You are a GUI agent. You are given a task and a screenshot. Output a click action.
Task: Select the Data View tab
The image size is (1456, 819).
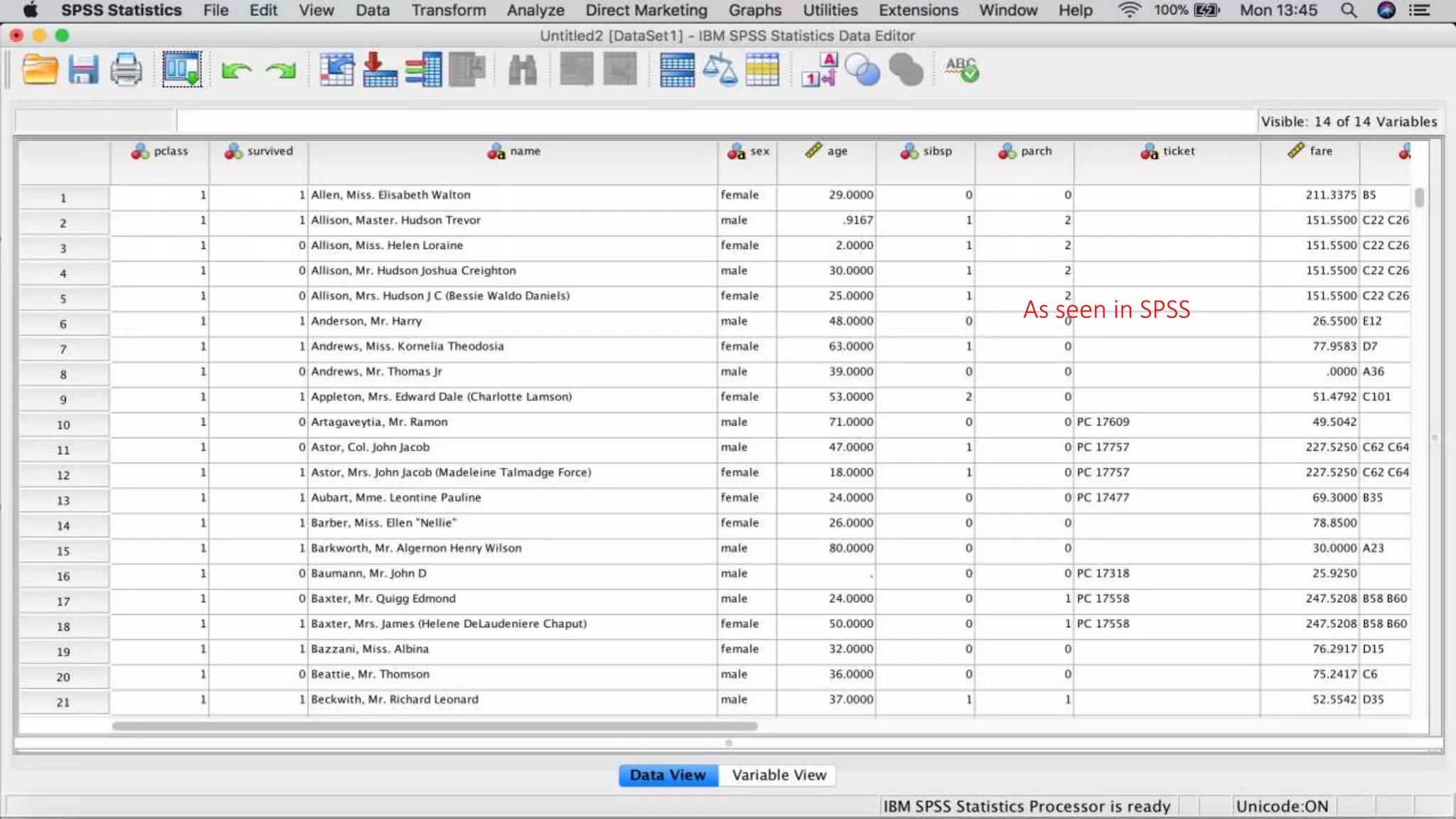(668, 775)
